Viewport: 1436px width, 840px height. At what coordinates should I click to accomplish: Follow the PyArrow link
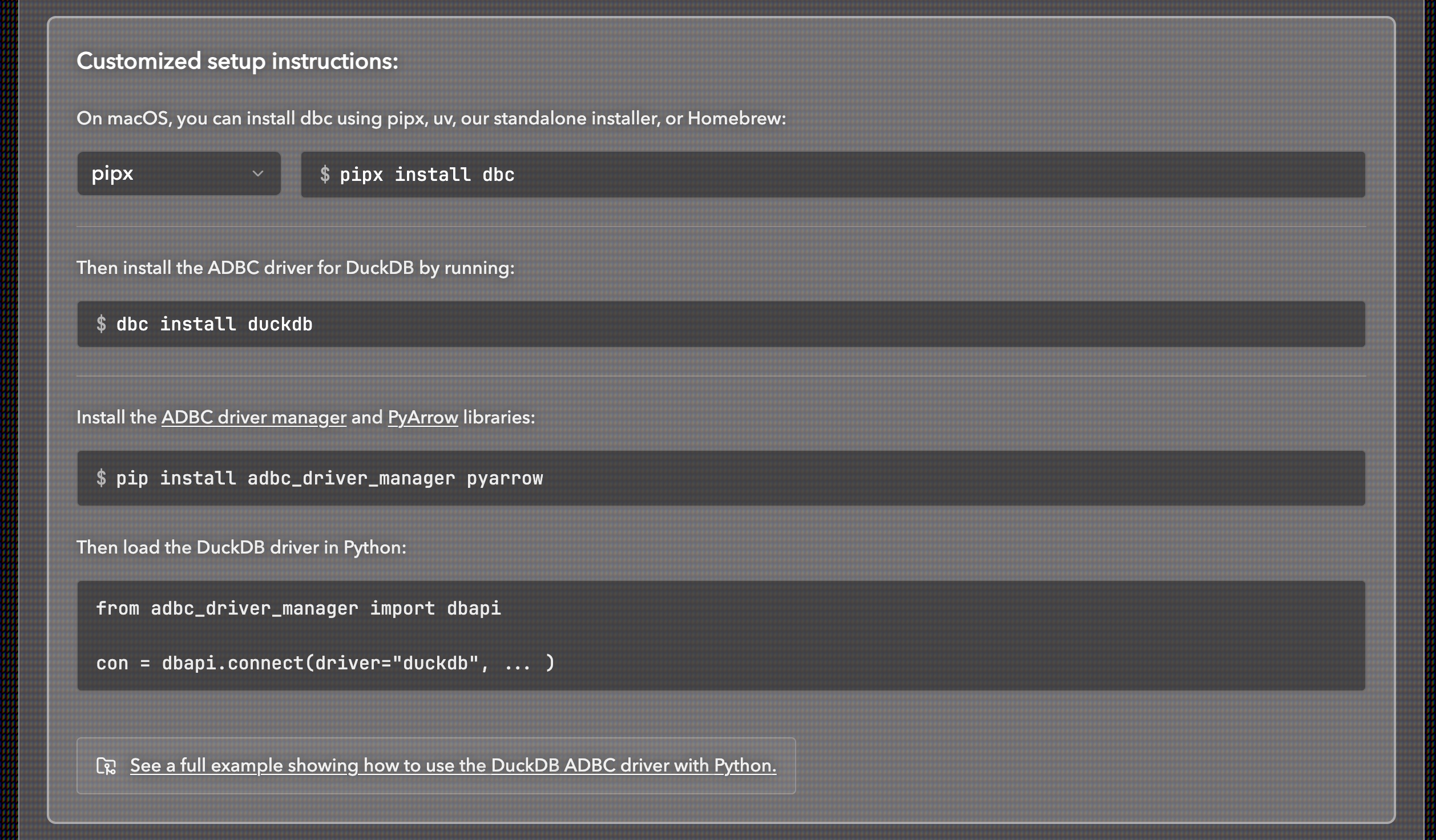pos(422,417)
